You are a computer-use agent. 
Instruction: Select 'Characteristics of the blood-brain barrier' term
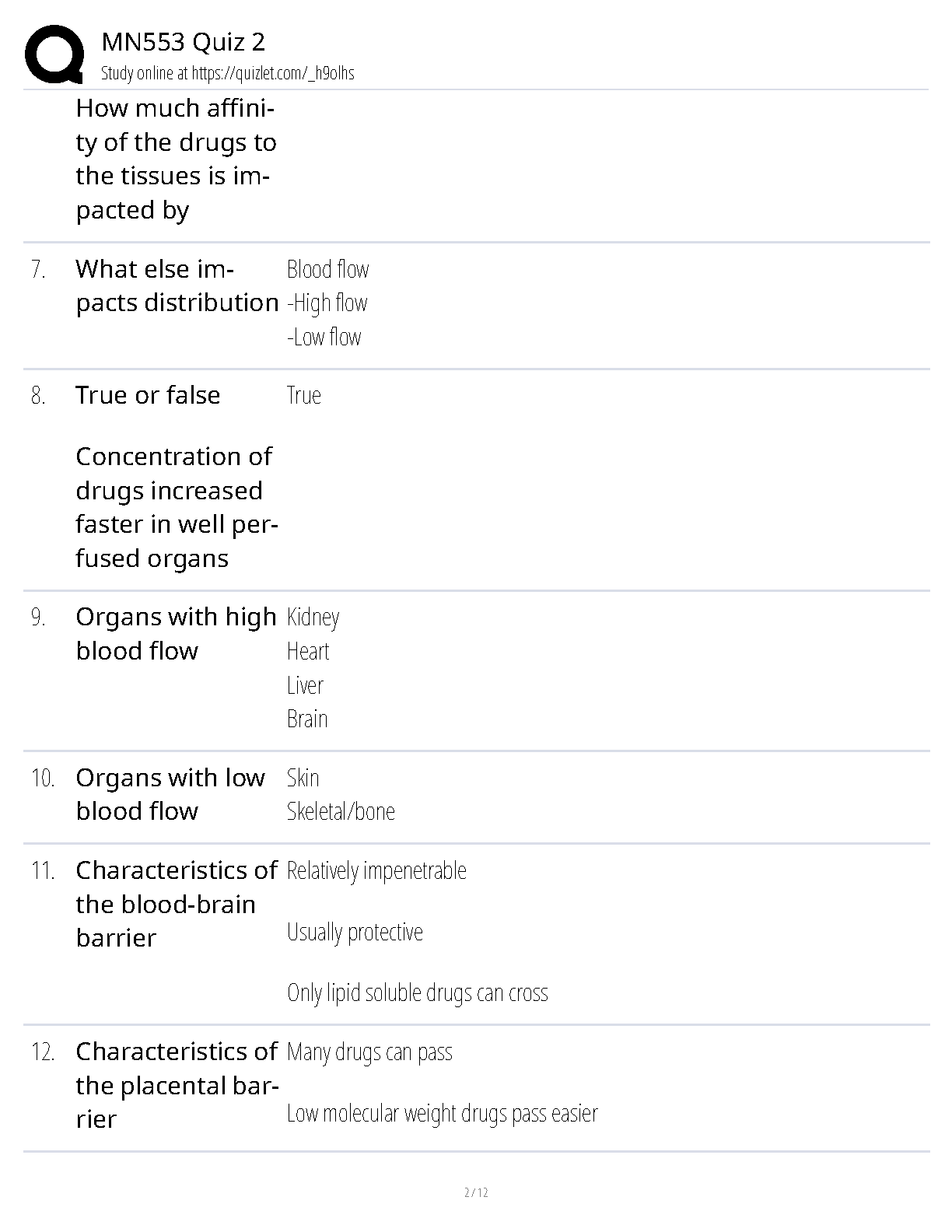(x=177, y=904)
